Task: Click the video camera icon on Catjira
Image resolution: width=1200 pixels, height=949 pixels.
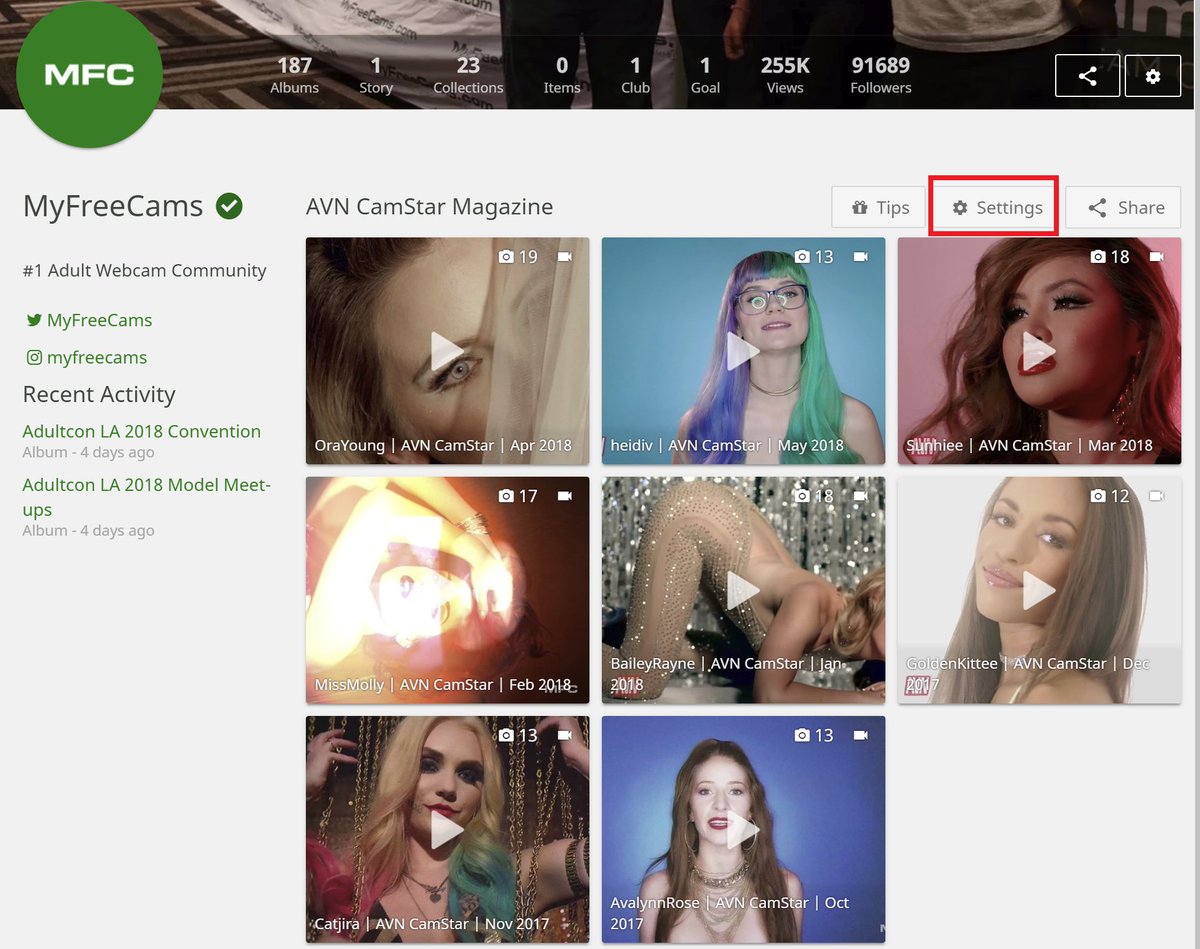Action: (564, 735)
